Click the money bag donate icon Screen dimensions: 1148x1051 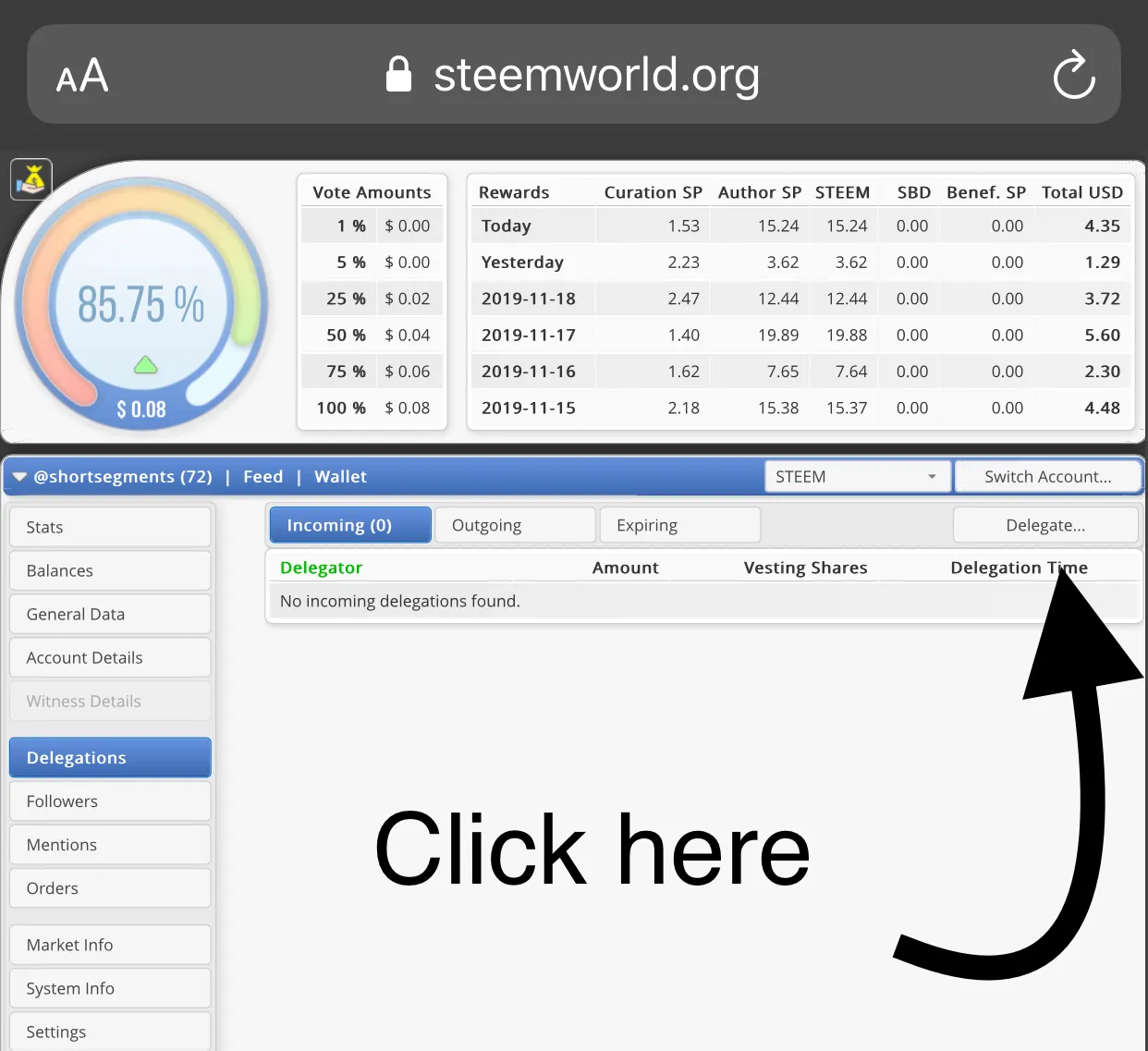click(31, 178)
